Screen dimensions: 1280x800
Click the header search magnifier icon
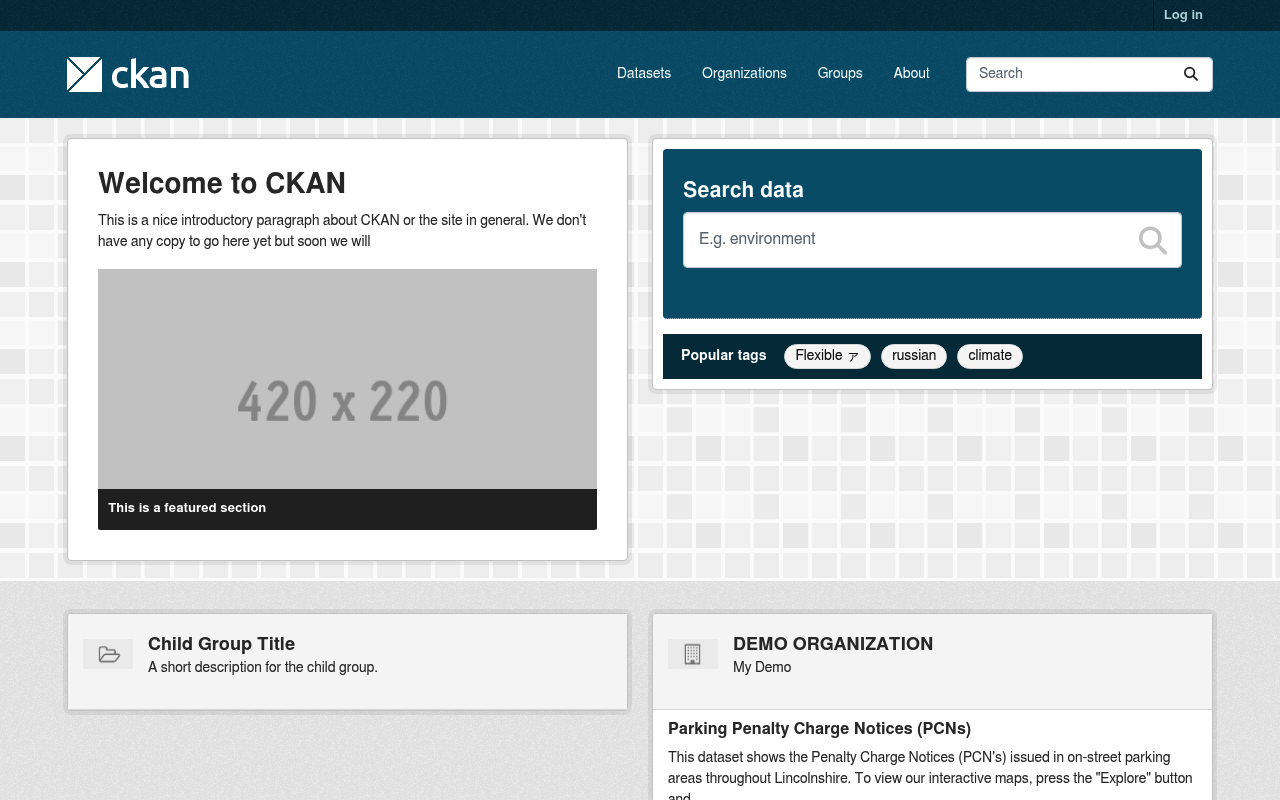pyautogui.click(x=1191, y=74)
